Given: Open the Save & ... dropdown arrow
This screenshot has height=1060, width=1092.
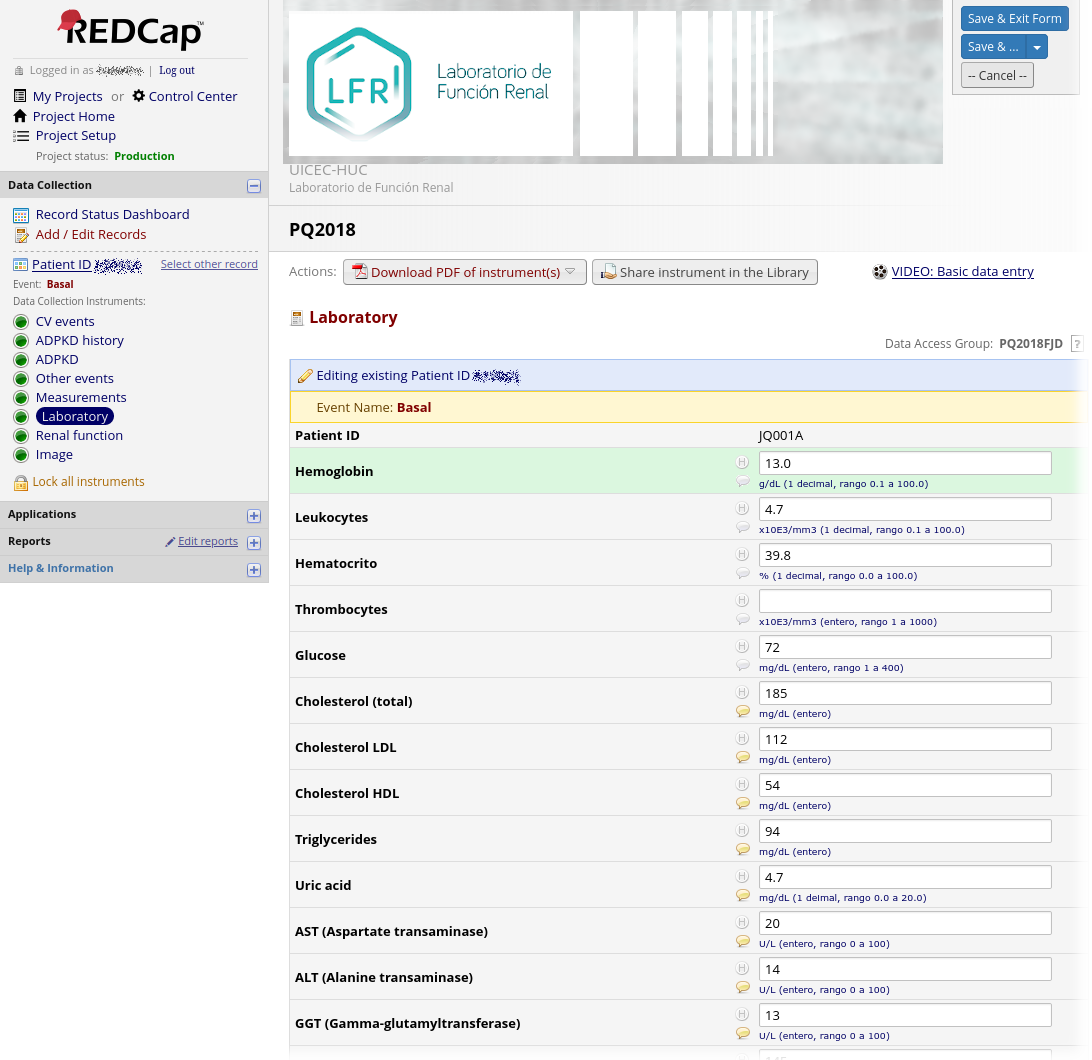Looking at the screenshot, I should 1037,47.
